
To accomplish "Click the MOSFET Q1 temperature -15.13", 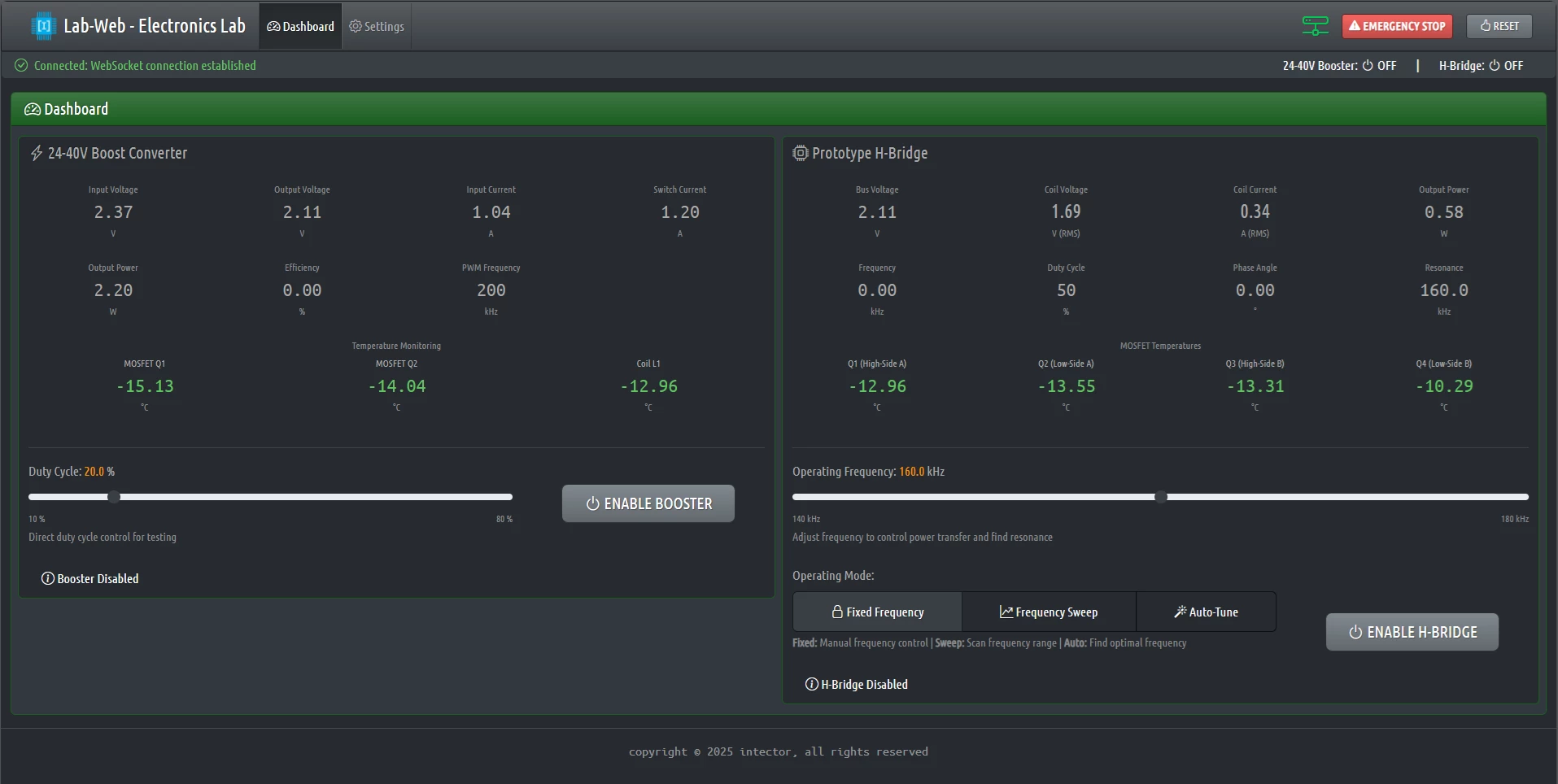I will point(145,386).
